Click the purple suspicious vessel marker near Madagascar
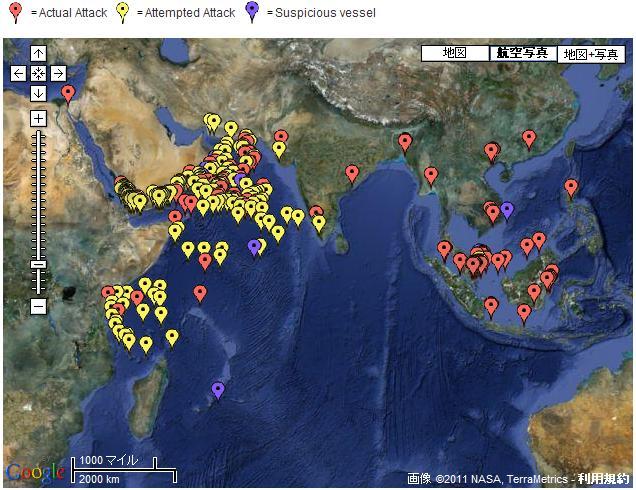 coord(218,390)
